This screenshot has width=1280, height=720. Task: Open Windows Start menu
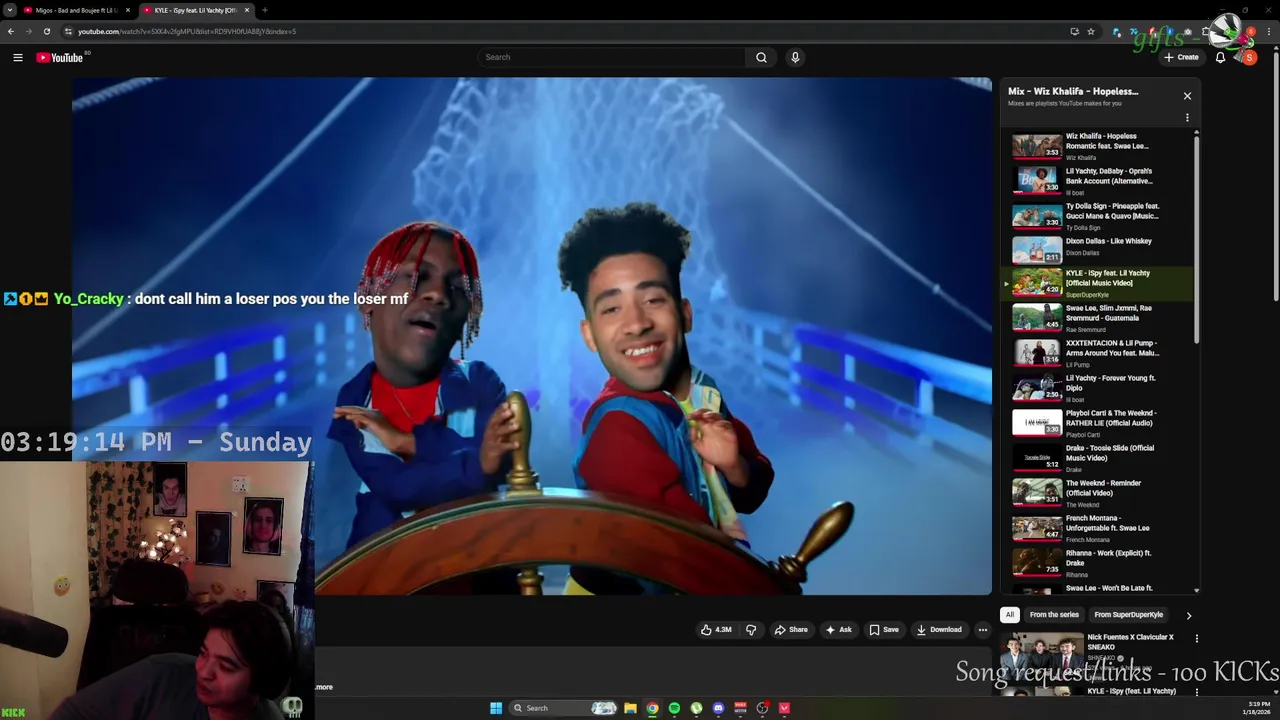496,708
